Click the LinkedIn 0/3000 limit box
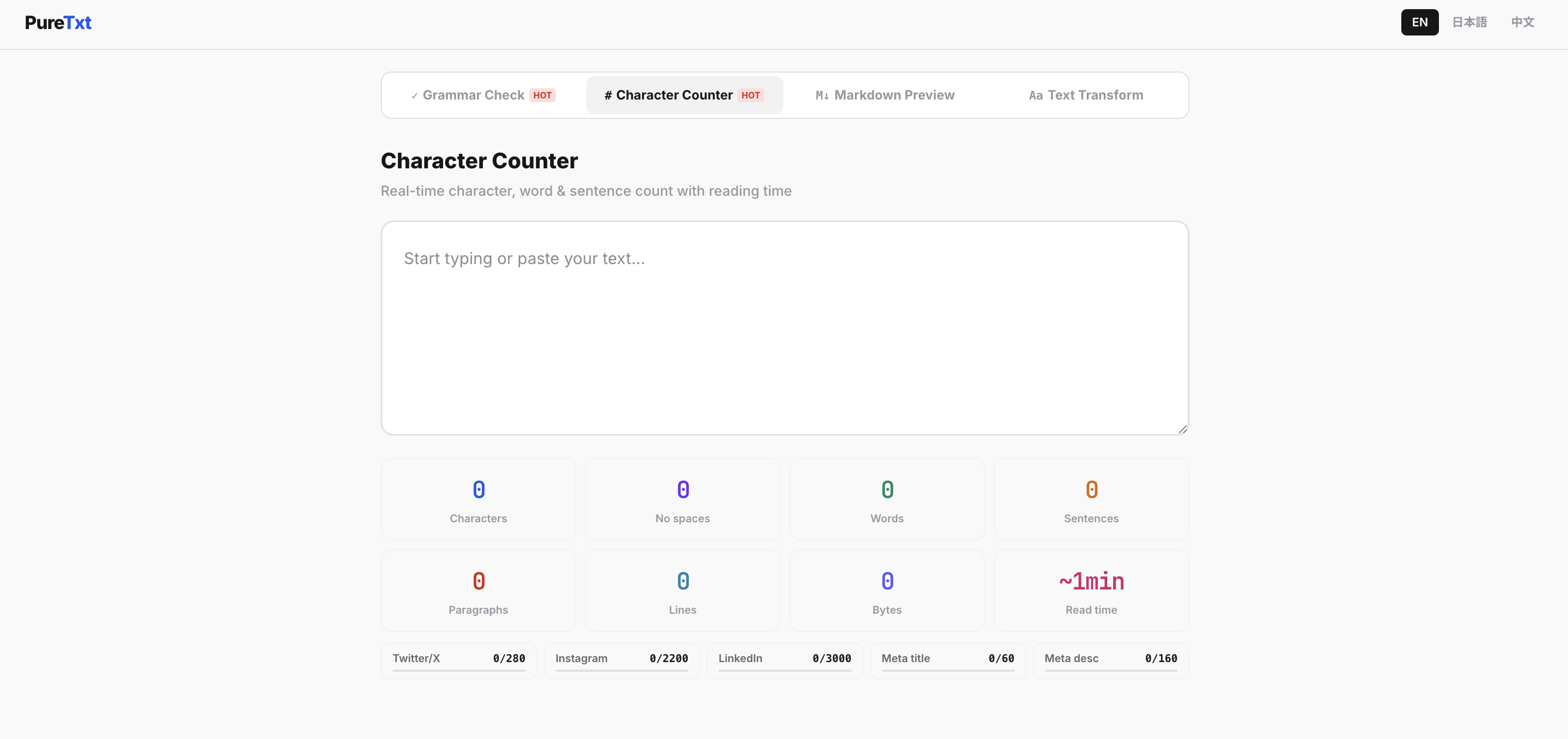The image size is (1568, 739). tap(784, 660)
